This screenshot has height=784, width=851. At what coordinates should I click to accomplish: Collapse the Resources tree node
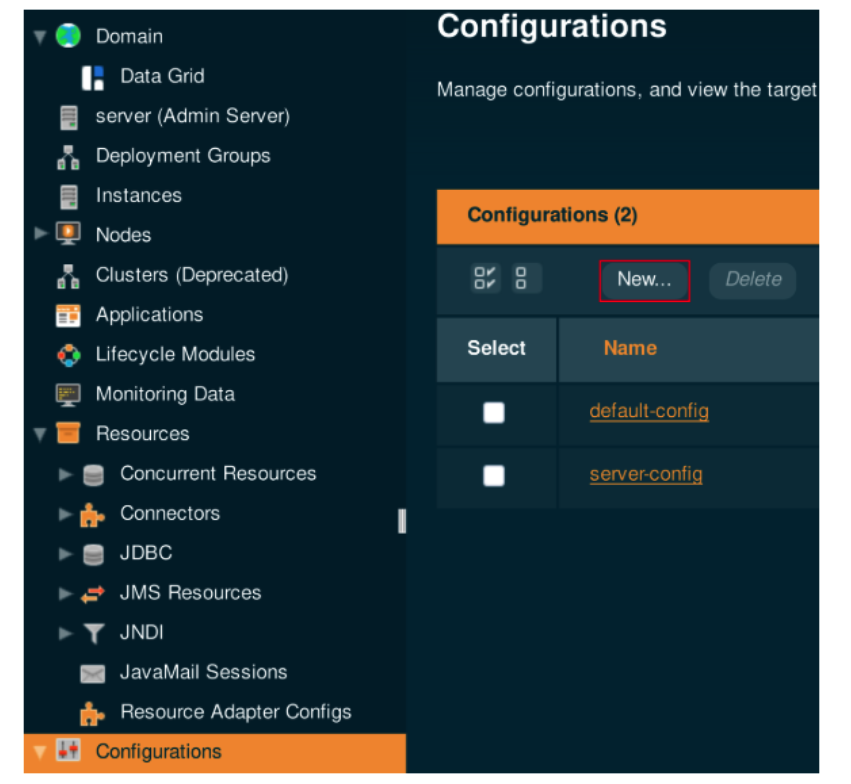click(x=41, y=435)
